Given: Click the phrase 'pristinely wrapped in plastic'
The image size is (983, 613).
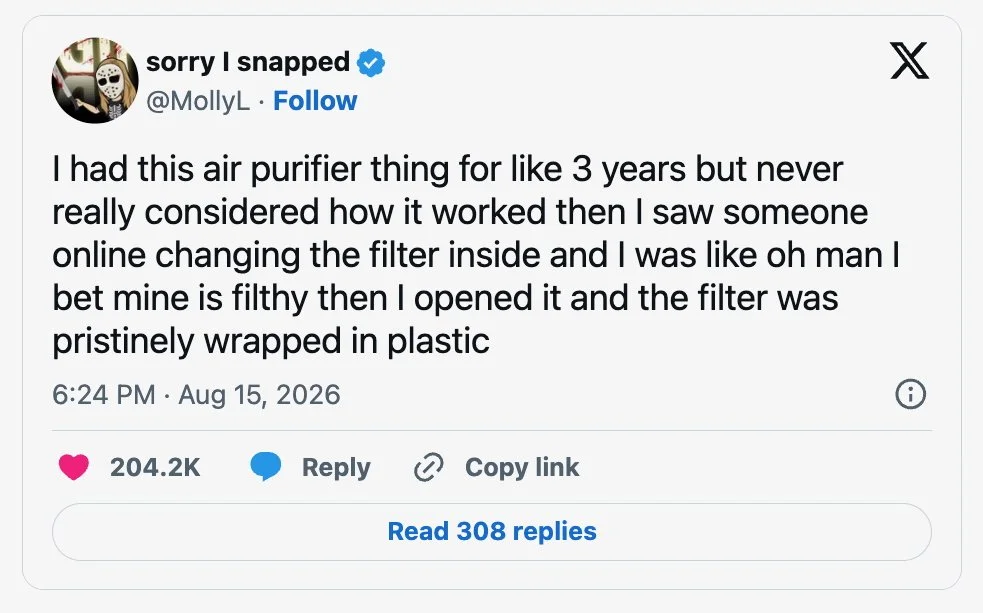Looking at the screenshot, I should tap(271, 342).
